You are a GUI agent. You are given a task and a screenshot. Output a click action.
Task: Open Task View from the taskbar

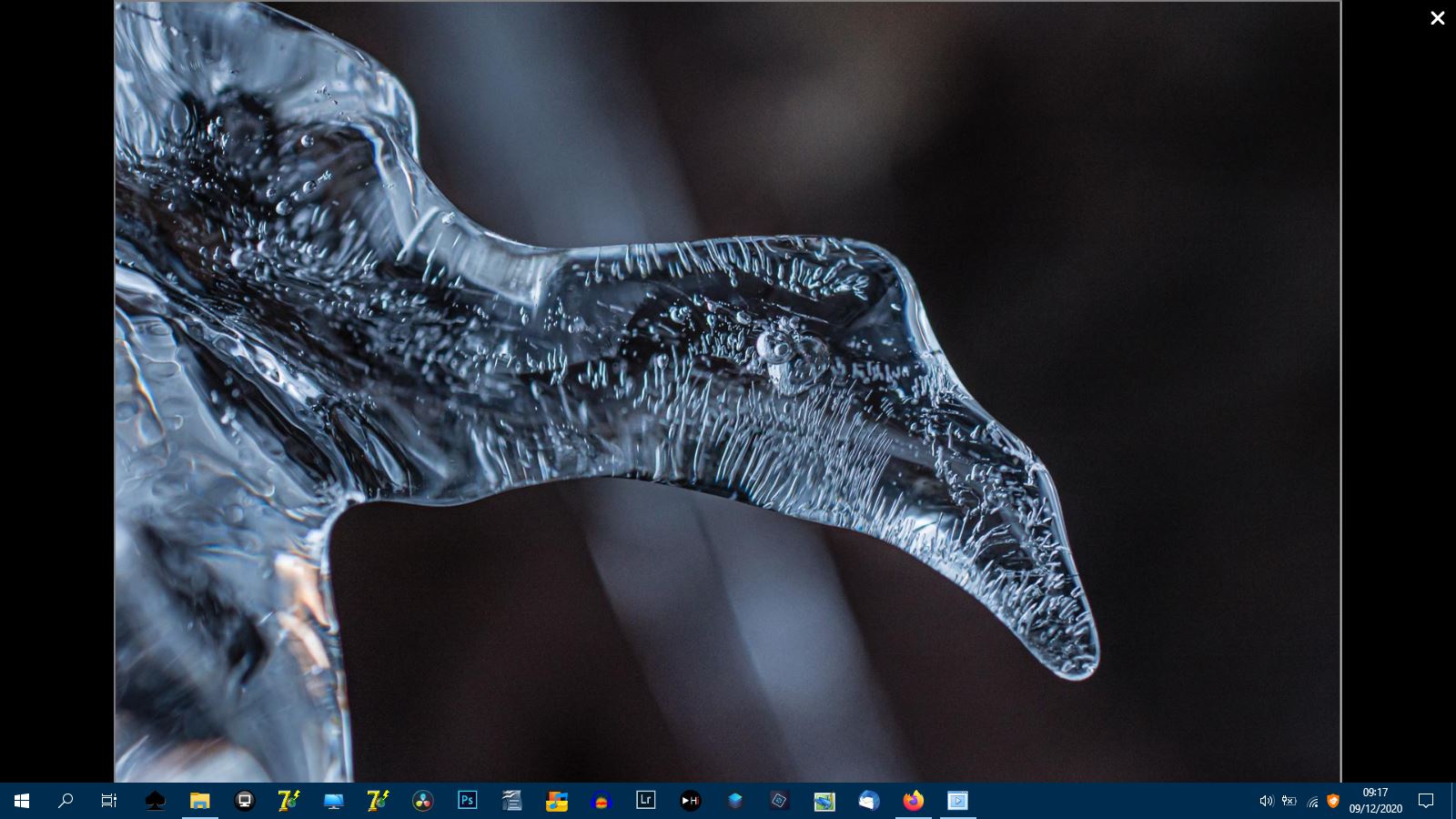pyautogui.click(x=109, y=801)
